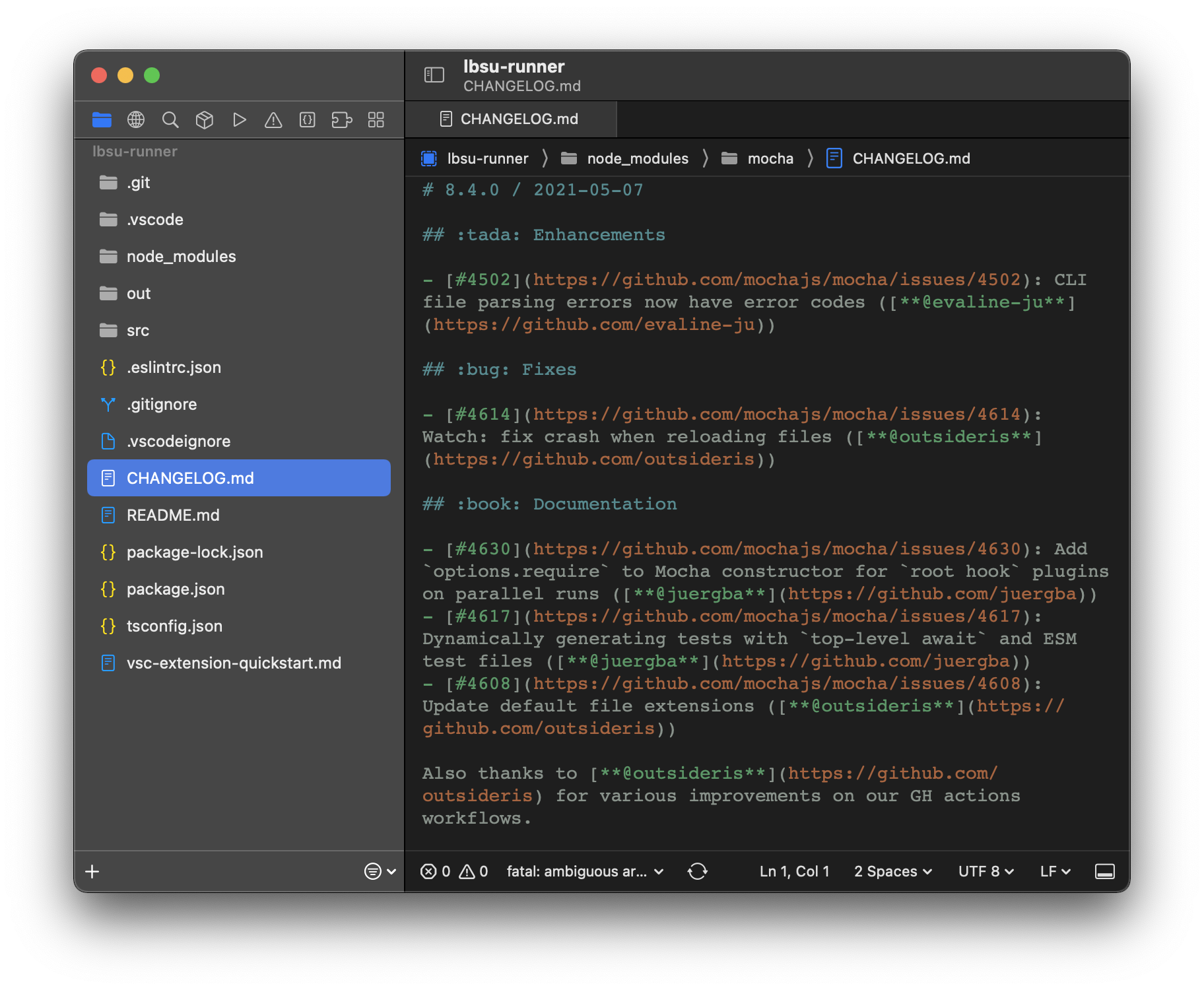Open .vscodeignore in the file tree
The image size is (1204, 990).
click(239, 441)
